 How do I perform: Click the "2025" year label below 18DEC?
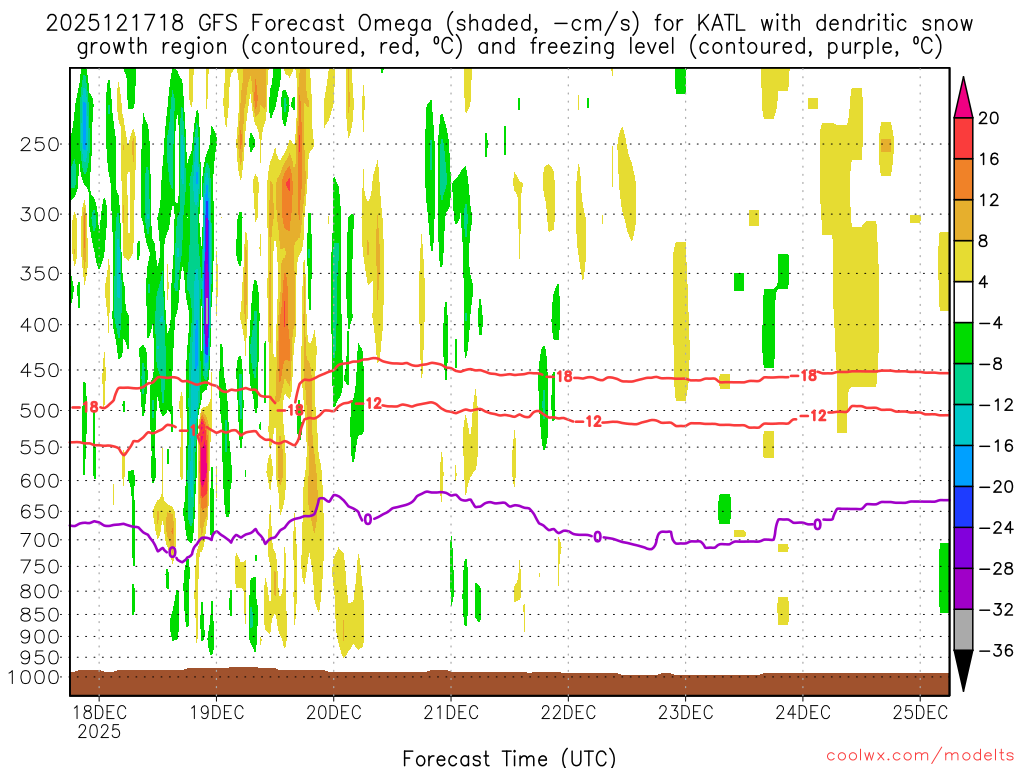tap(99, 731)
